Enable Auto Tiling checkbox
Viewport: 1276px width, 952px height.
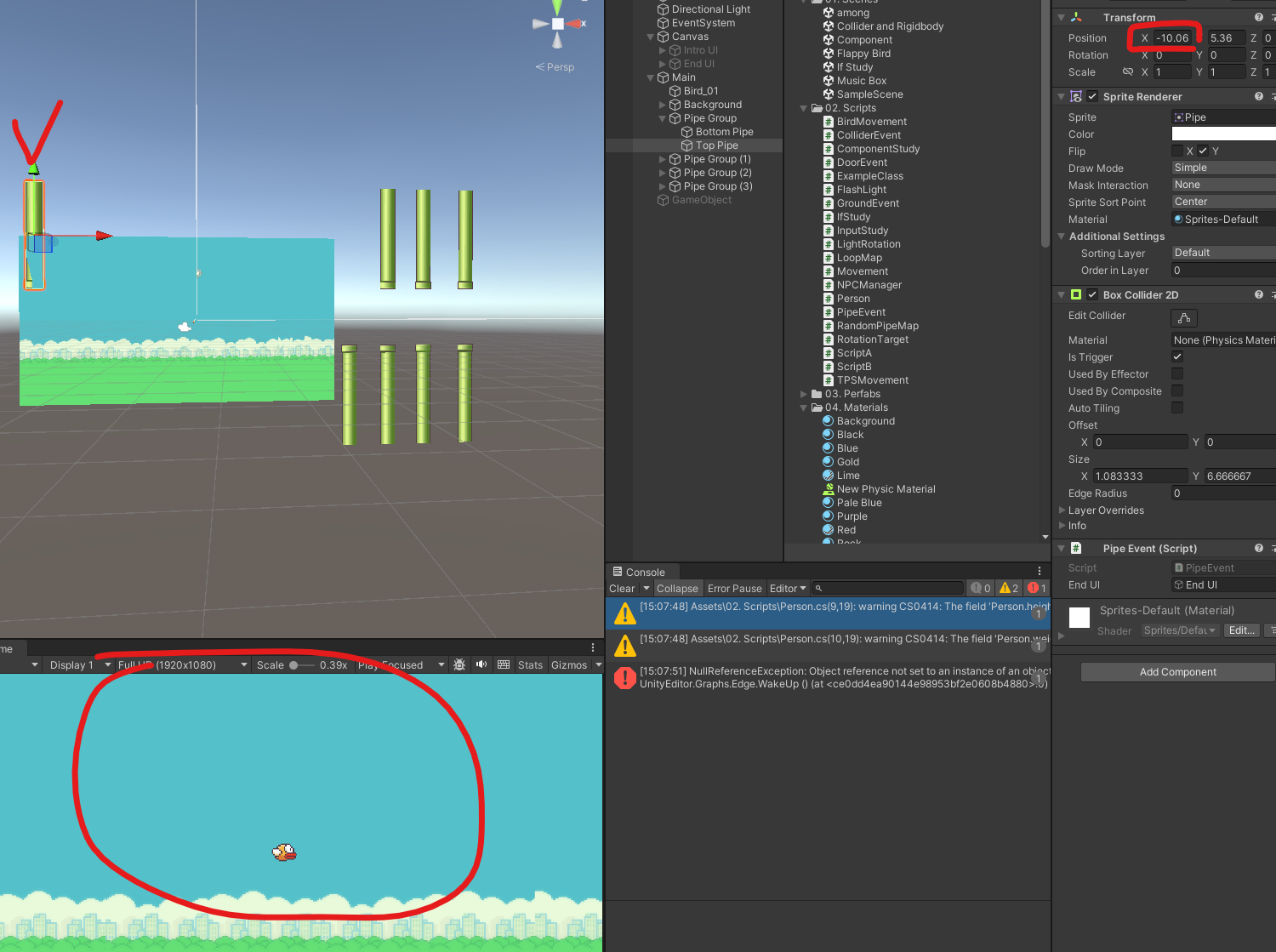[x=1177, y=408]
